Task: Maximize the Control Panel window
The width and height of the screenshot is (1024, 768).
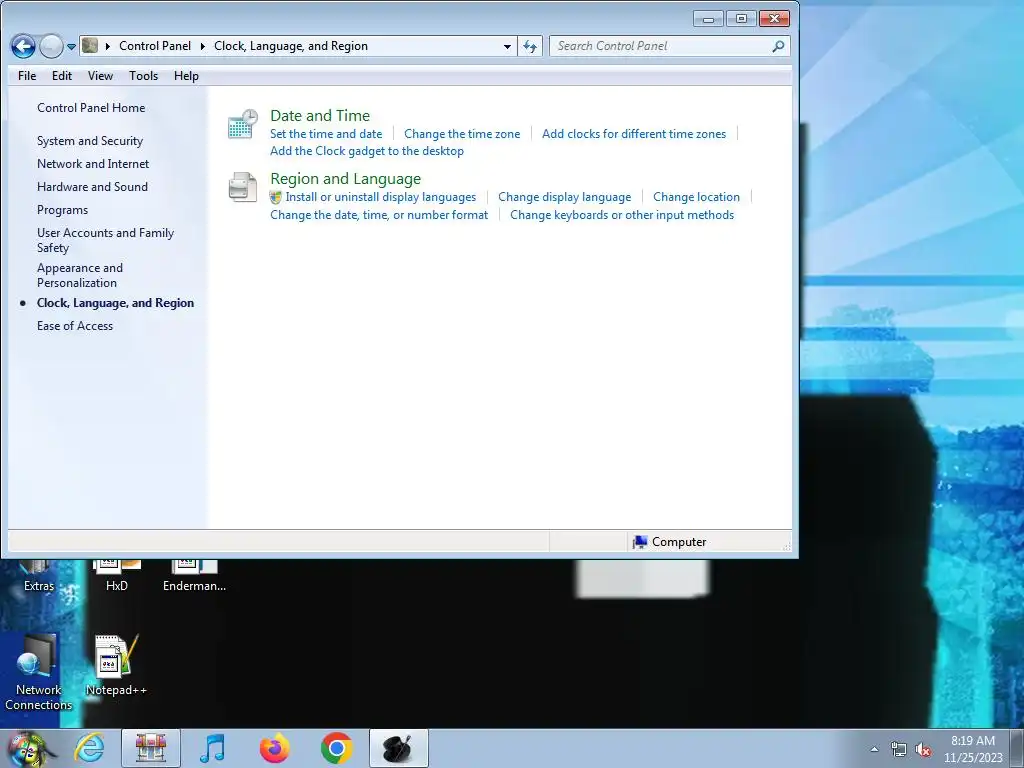Action: coord(741,19)
